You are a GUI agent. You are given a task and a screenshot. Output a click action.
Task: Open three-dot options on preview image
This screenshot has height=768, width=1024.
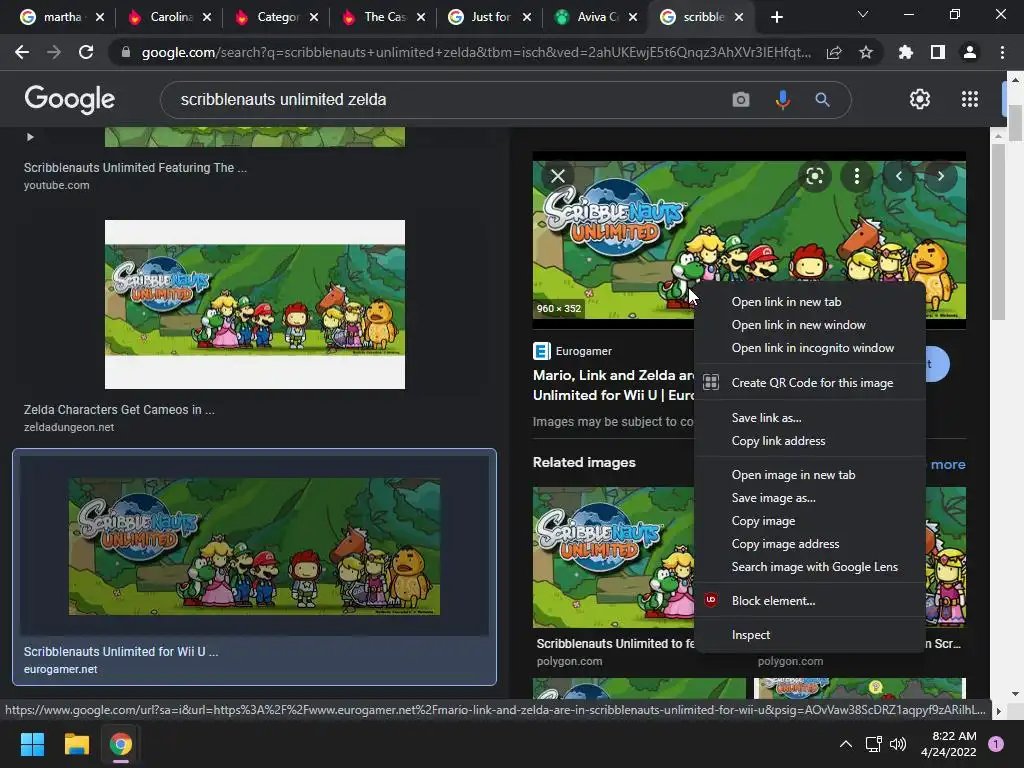[x=857, y=176]
